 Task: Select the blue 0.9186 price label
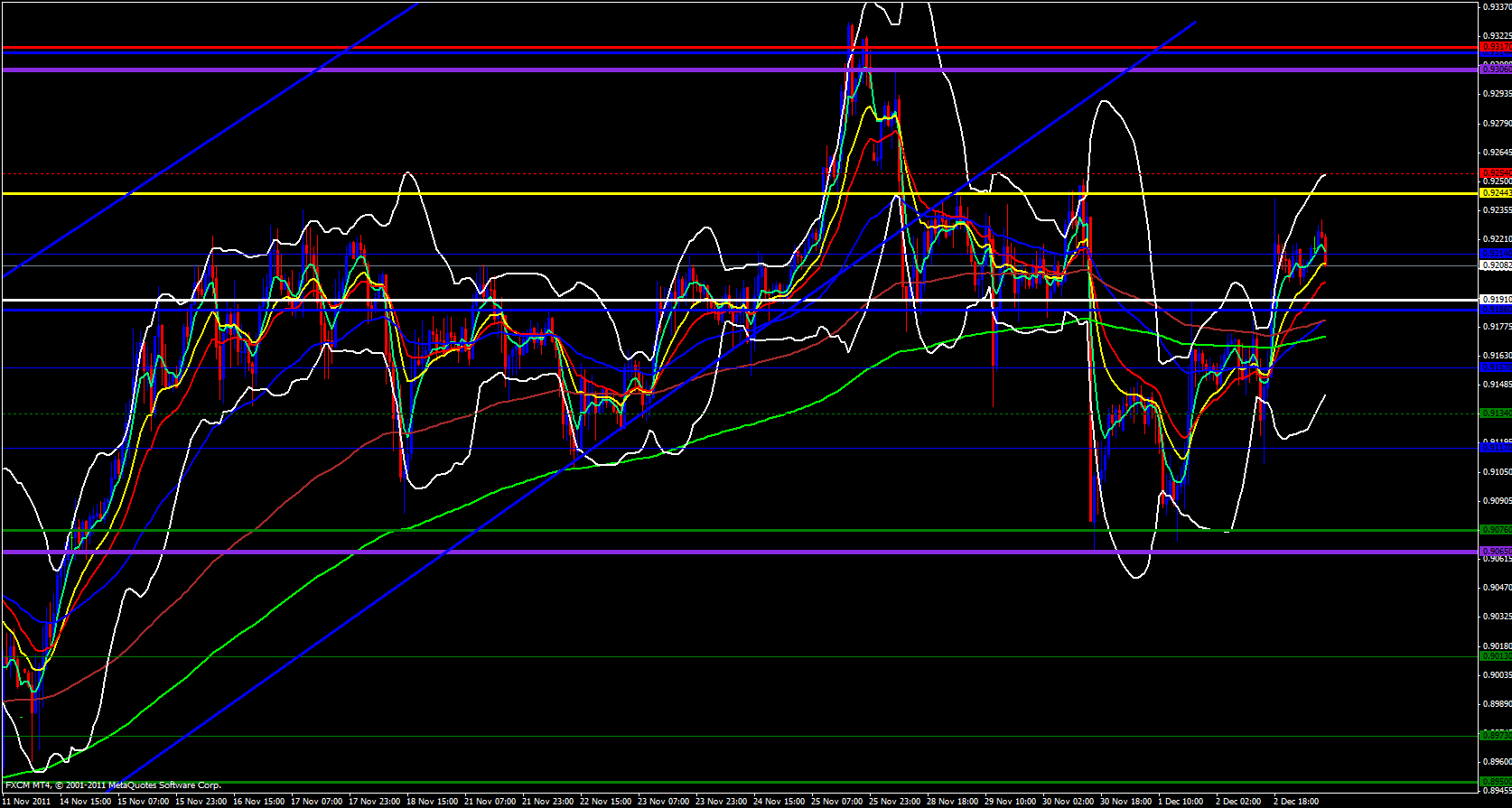tap(1495, 310)
